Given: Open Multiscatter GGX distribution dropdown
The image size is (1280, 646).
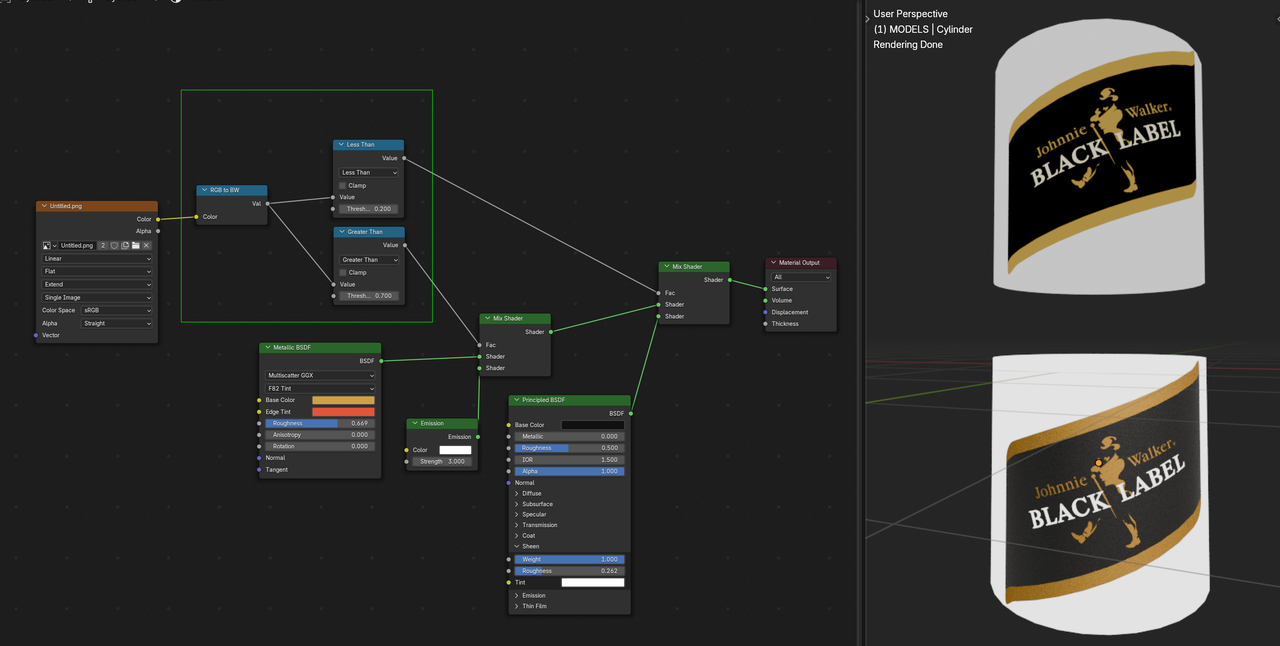Looking at the screenshot, I should (320, 376).
